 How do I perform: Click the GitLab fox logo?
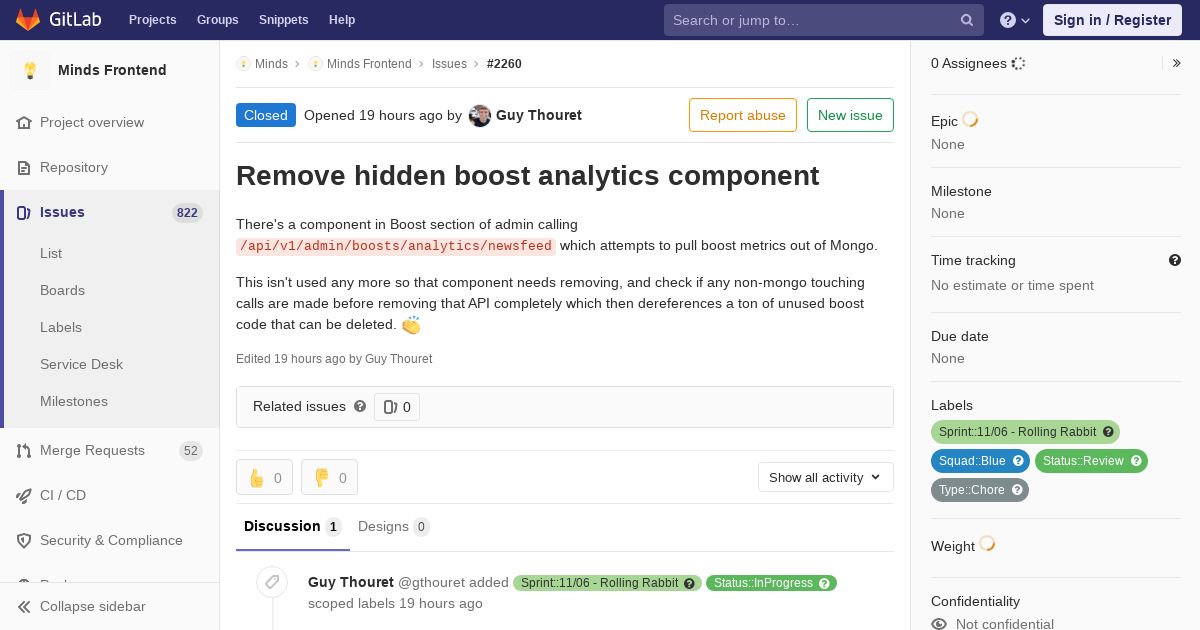[x=28, y=19]
